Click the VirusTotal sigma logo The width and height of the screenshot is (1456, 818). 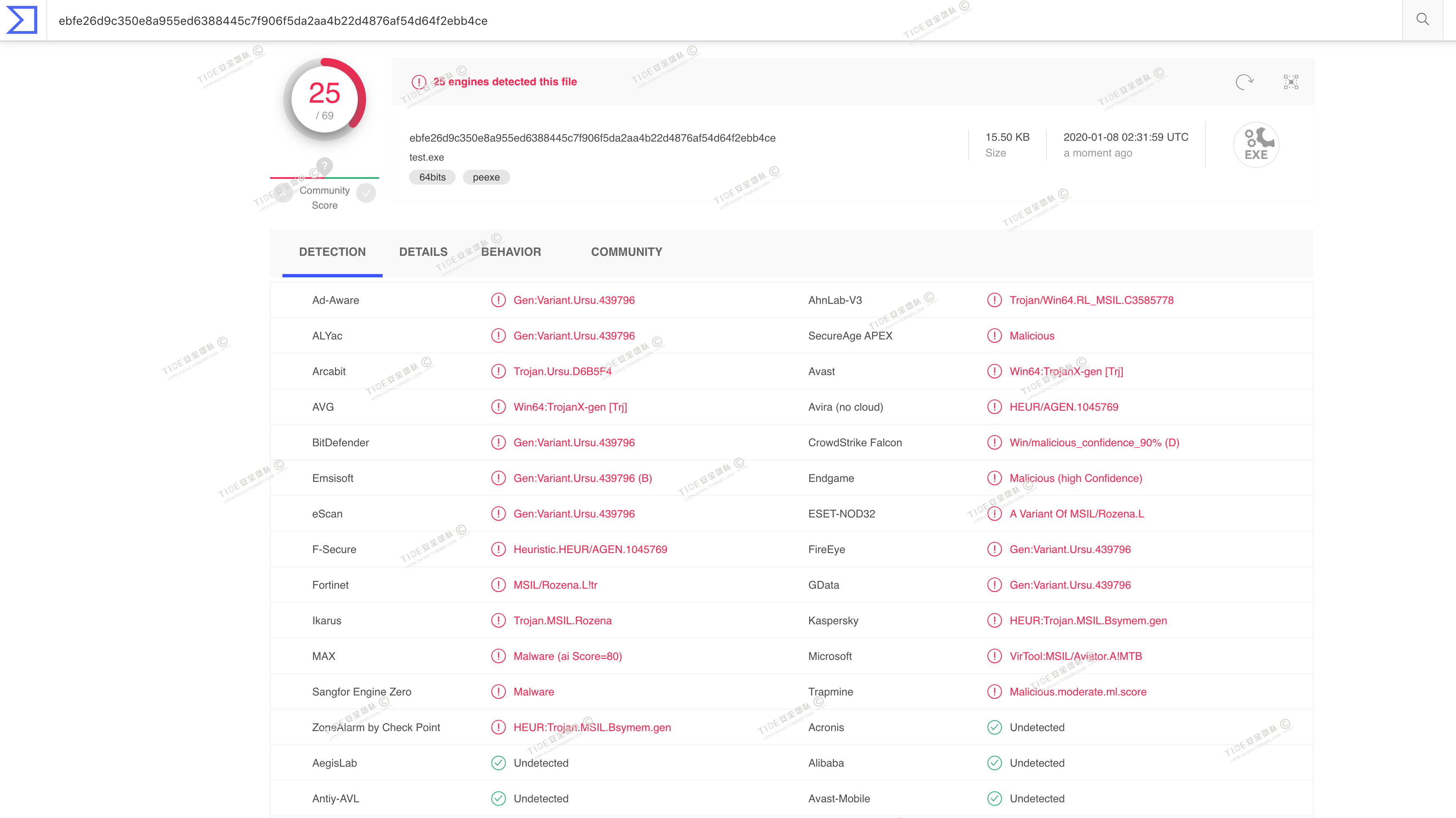(x=22, y=20)
